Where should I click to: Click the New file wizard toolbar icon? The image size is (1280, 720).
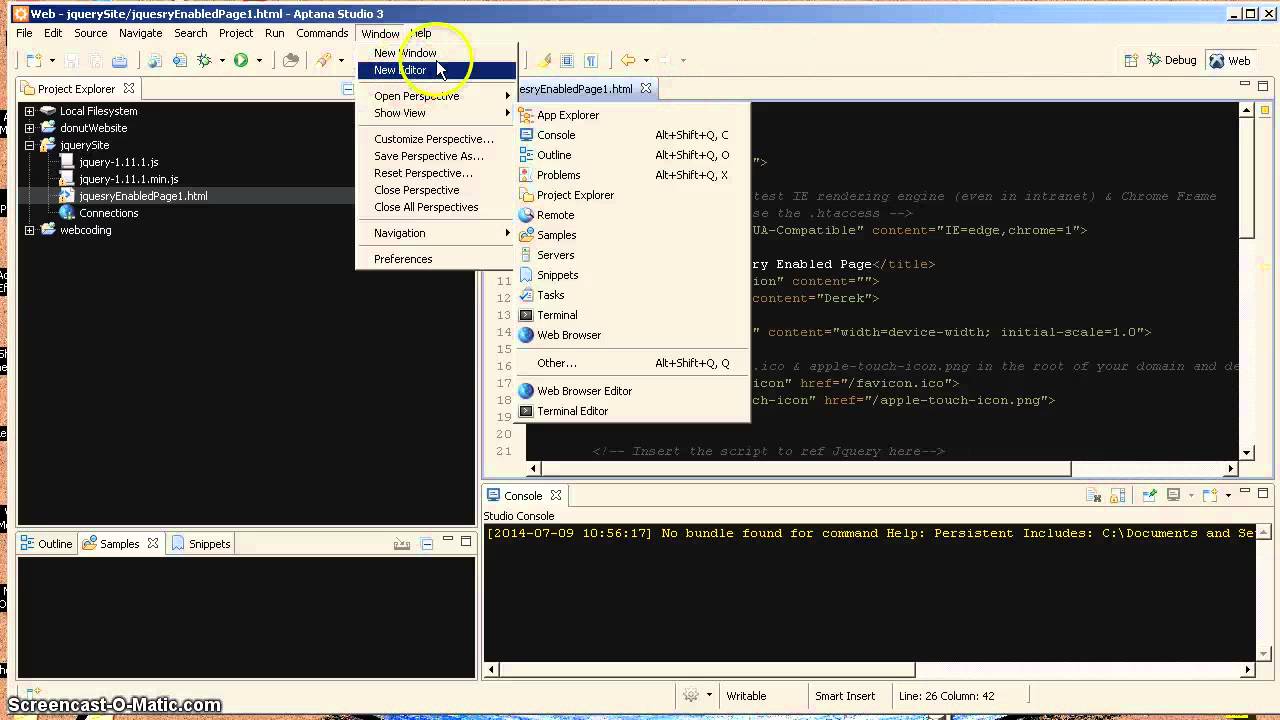tap(33, 60)
